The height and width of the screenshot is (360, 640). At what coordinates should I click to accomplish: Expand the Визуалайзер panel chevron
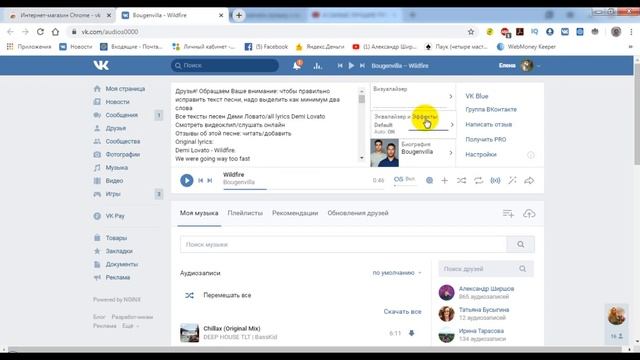point(451,96)
